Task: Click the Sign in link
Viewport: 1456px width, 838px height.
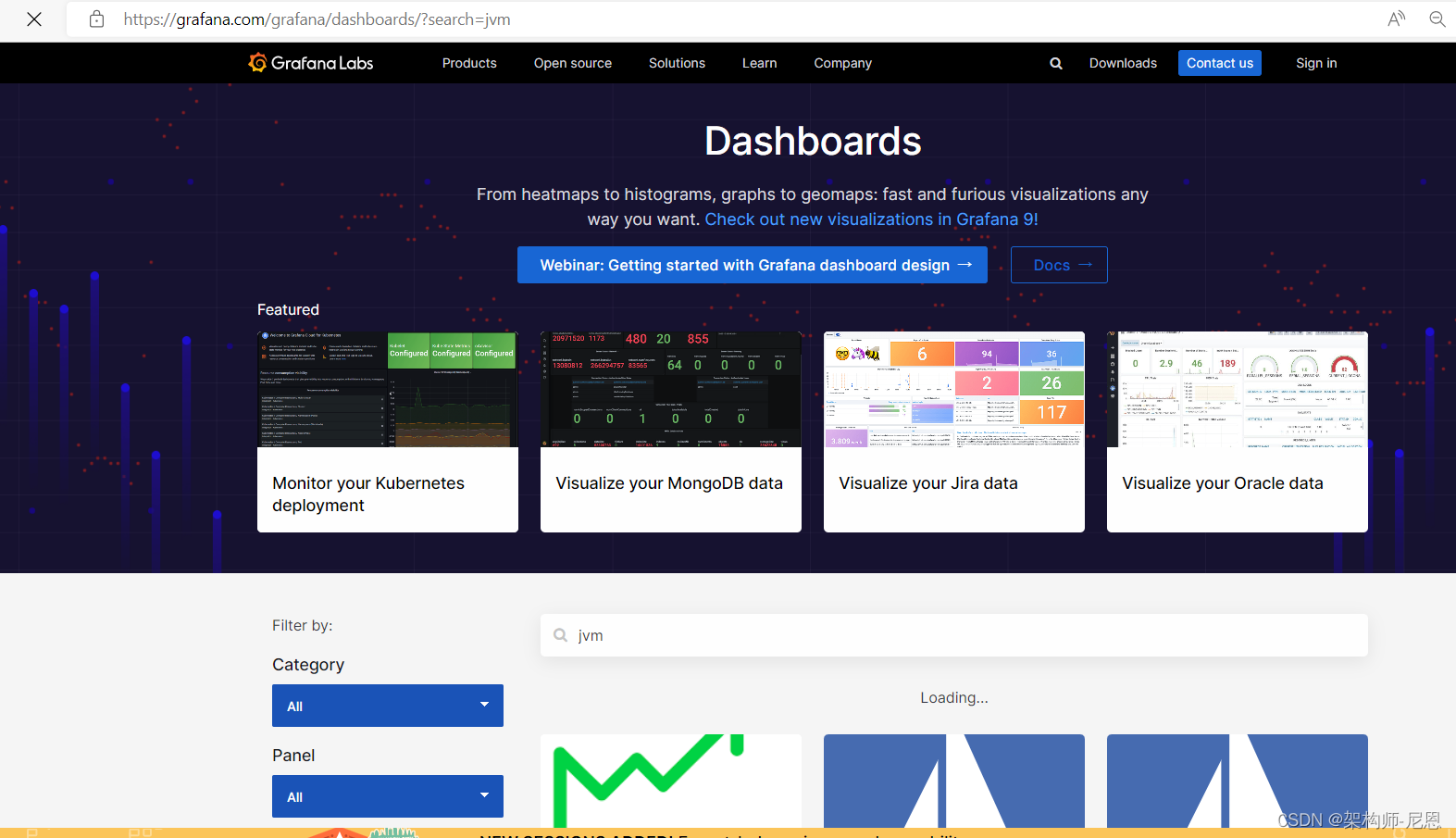Action: (x=1316, y=63)
